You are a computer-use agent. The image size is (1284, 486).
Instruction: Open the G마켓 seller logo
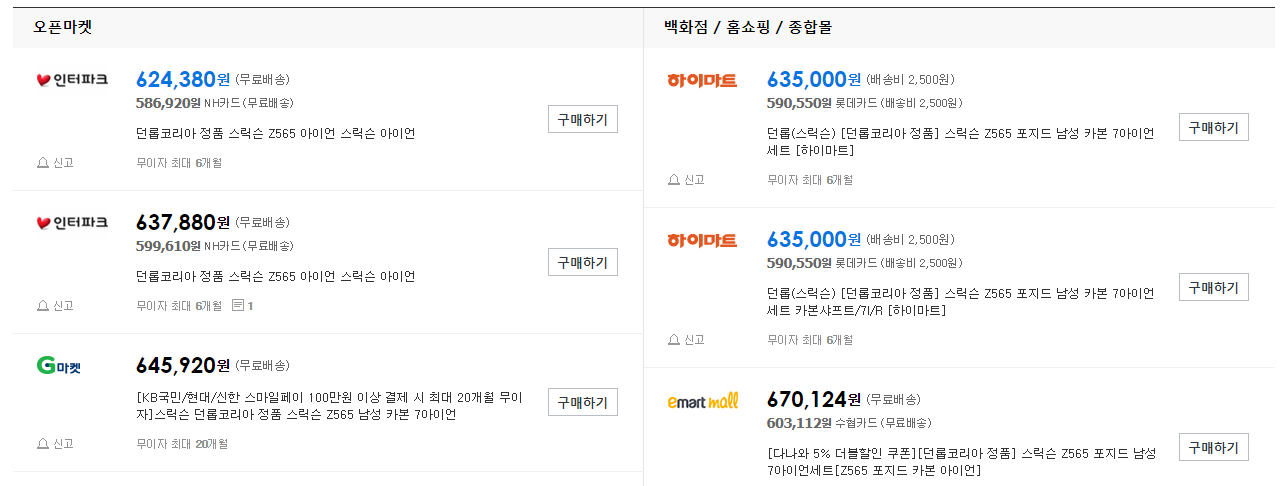pos(58,367)
